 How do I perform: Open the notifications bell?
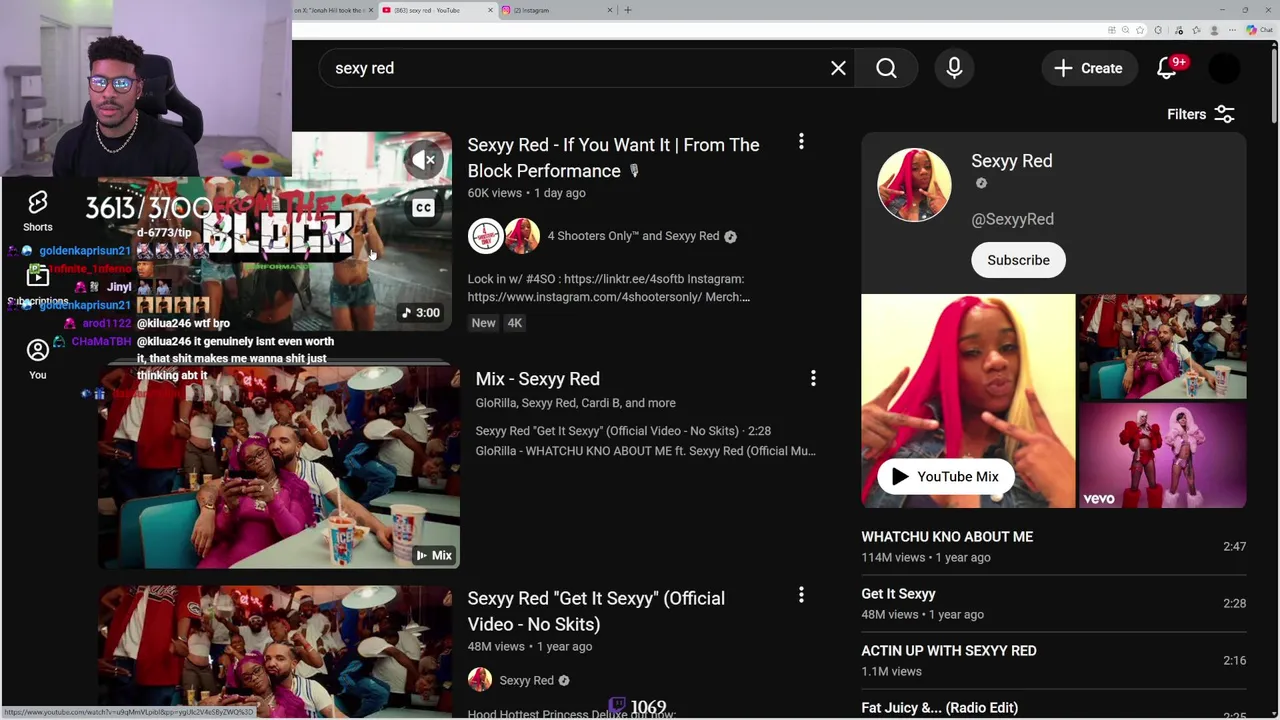point(1167,68)
